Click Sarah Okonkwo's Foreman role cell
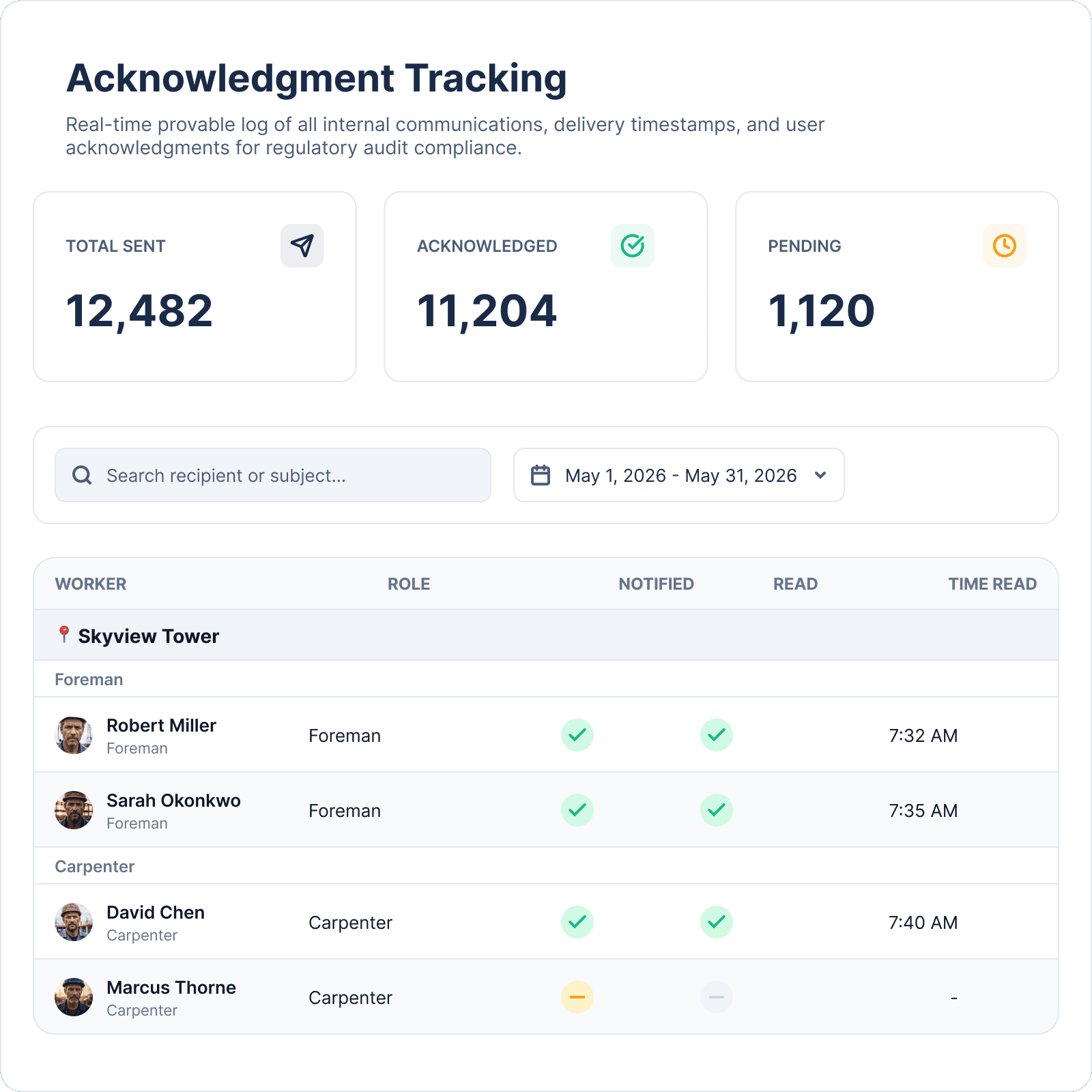Screen dimensions: 1092x1092 click(x=345, y=811)
